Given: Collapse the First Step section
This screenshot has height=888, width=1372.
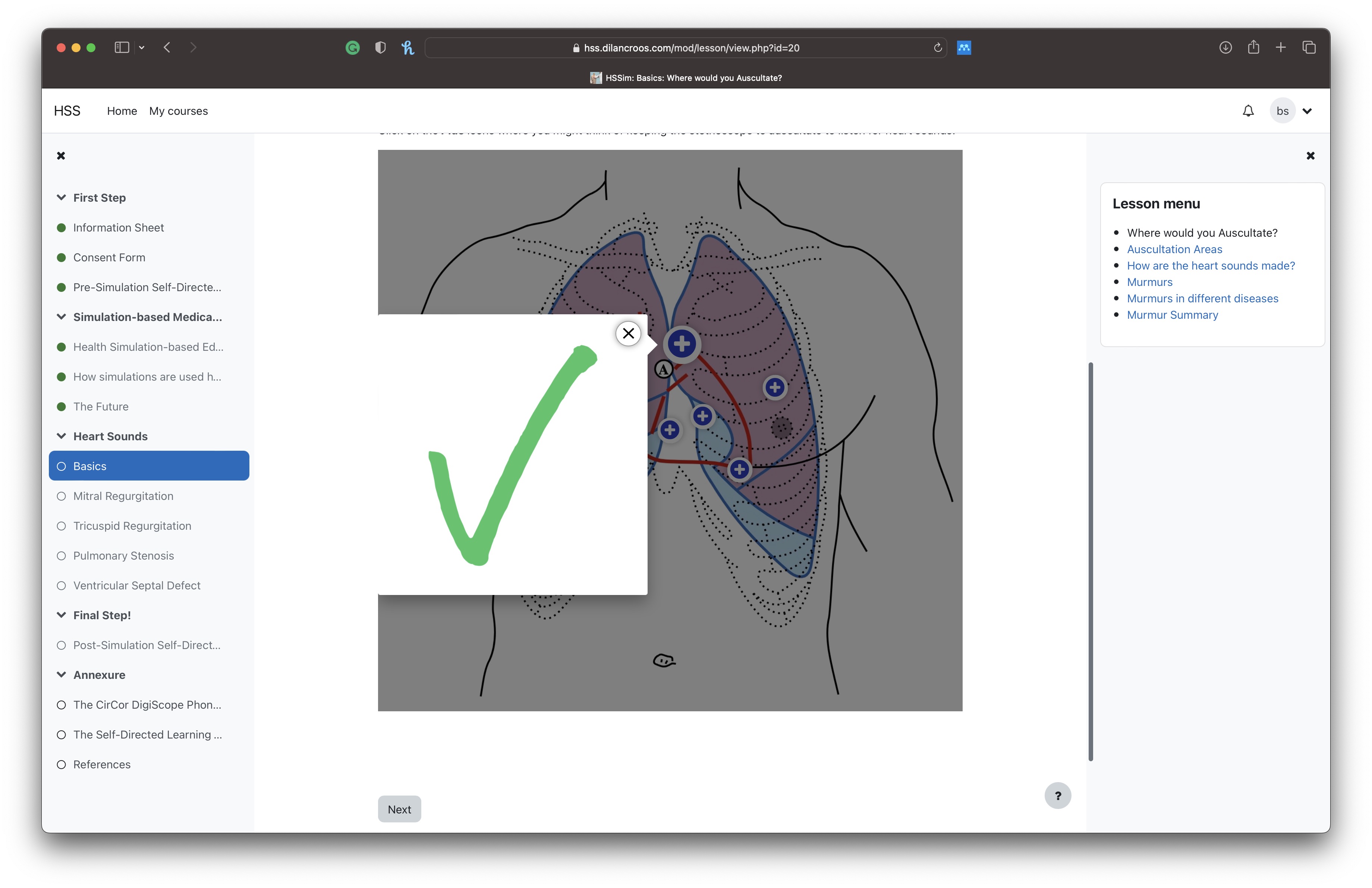Looking at the screenshot, I should pyautogui.click(x=61, y=198).
